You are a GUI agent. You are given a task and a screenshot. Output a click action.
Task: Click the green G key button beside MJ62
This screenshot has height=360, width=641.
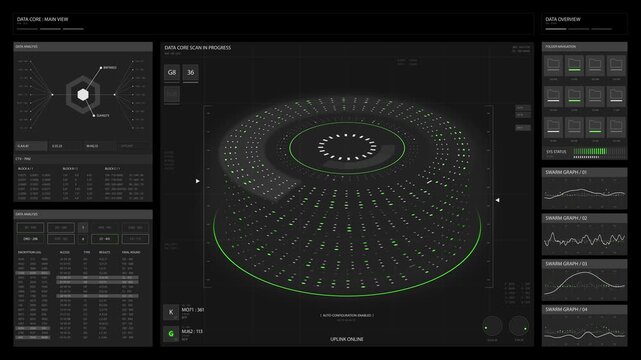(171, 334)
